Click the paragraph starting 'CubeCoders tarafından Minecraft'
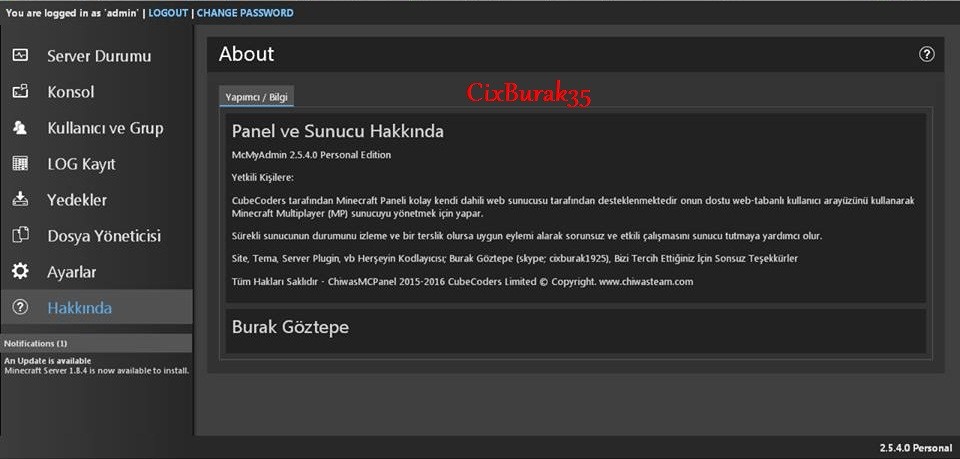 click(x=573, y=207)
